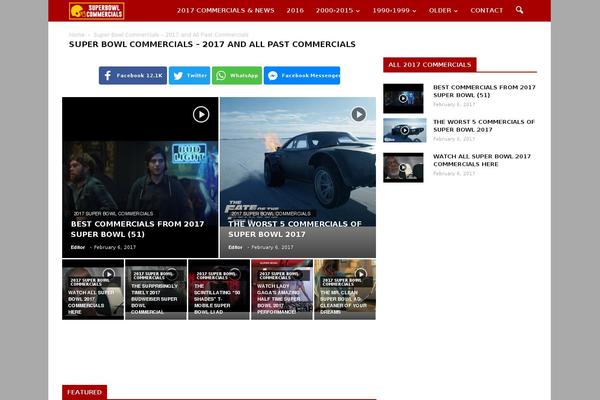The width and height of the screenshot is (600, 400).
Task: Click the Twitter bird share icon
Action: (x=178, y=76)
